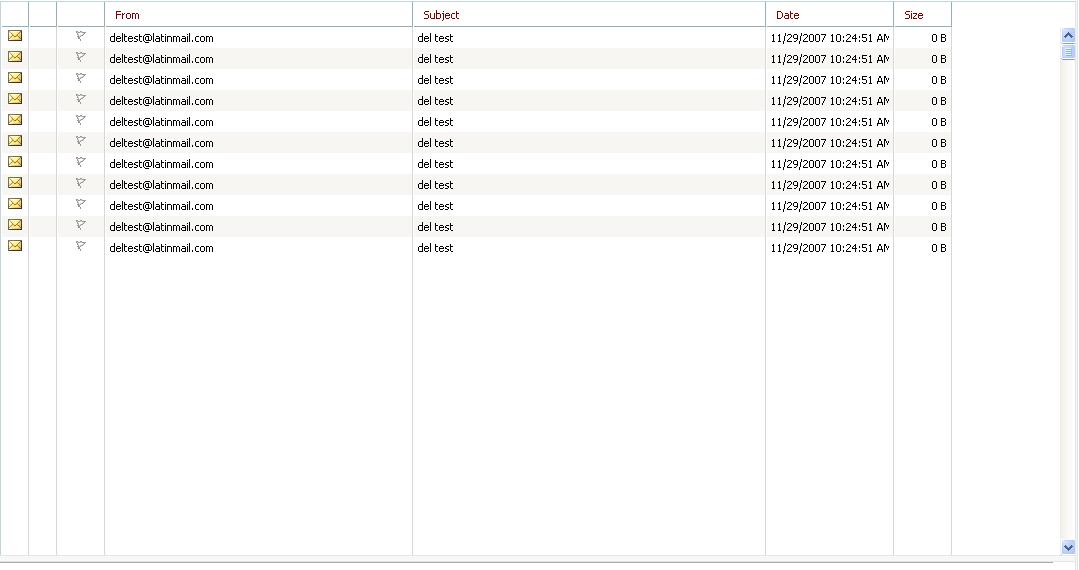Click the vertical scrollbar thumb
Viewport: 1079px width, 570px height.
pyautogui.click(x=1068, y=52)
